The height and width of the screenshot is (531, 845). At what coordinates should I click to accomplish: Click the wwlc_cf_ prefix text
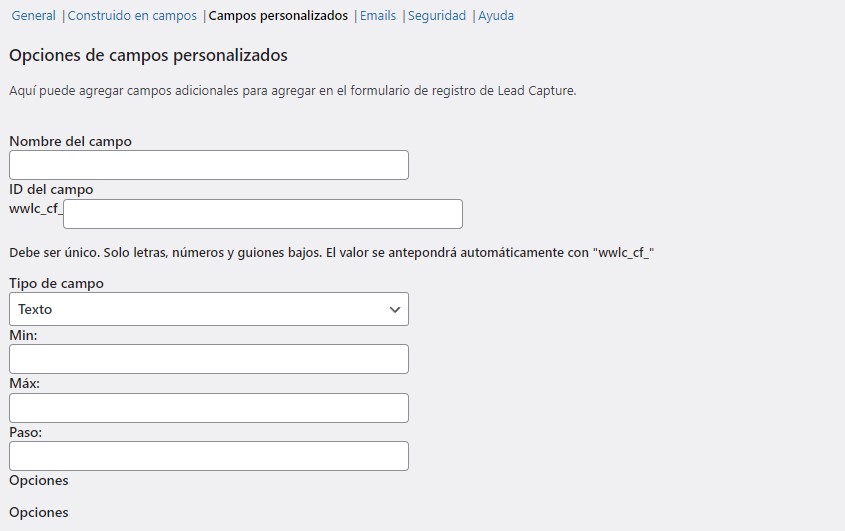tap(35, 209)
